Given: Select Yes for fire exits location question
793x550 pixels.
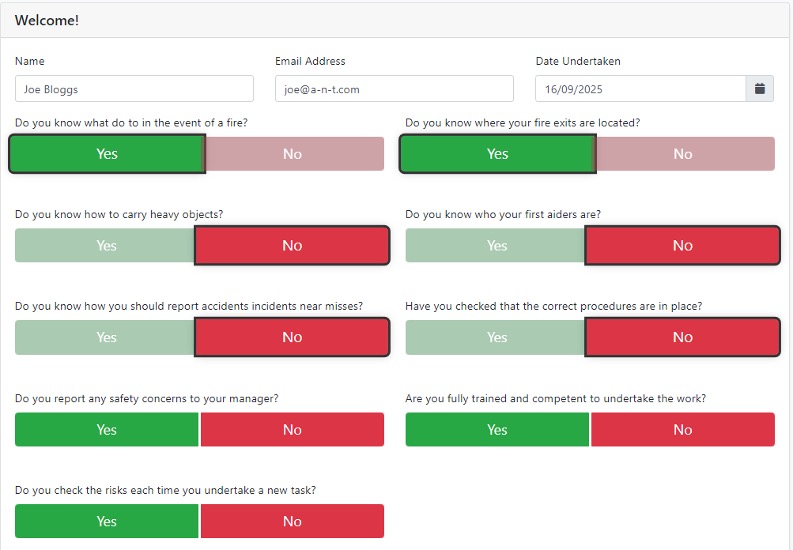Looking at the screenshot, I should pyautogui.click(x=498, y=154).
